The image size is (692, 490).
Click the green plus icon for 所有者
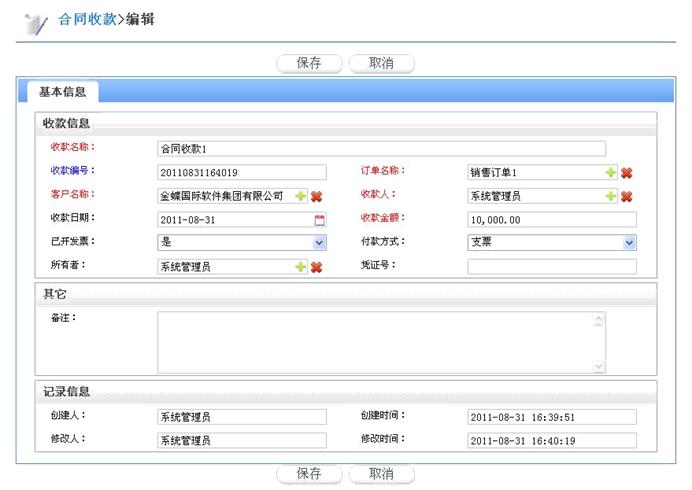pyautogui.click(x=301, y=267)
